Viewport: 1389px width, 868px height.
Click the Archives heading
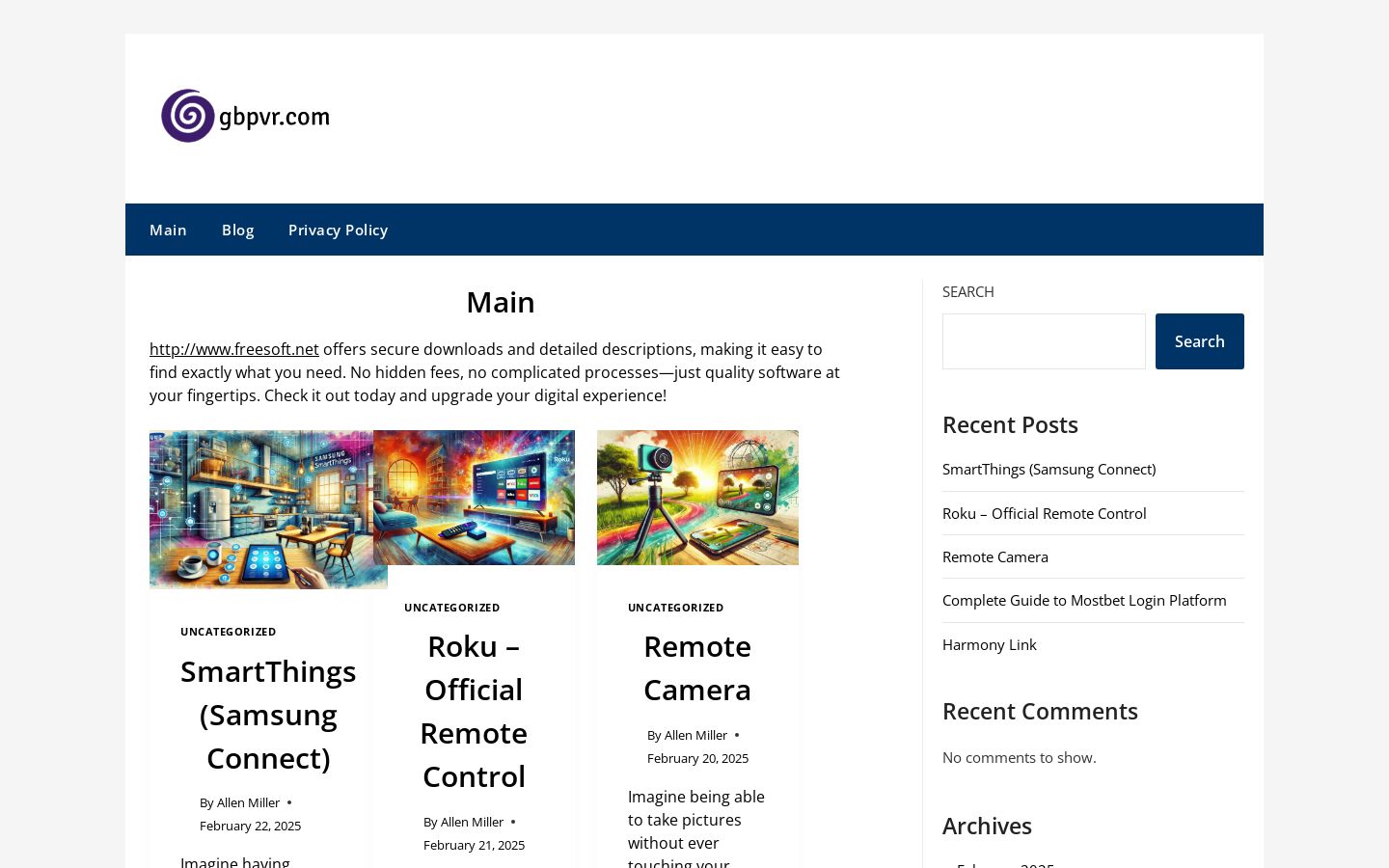coord(987,826)
